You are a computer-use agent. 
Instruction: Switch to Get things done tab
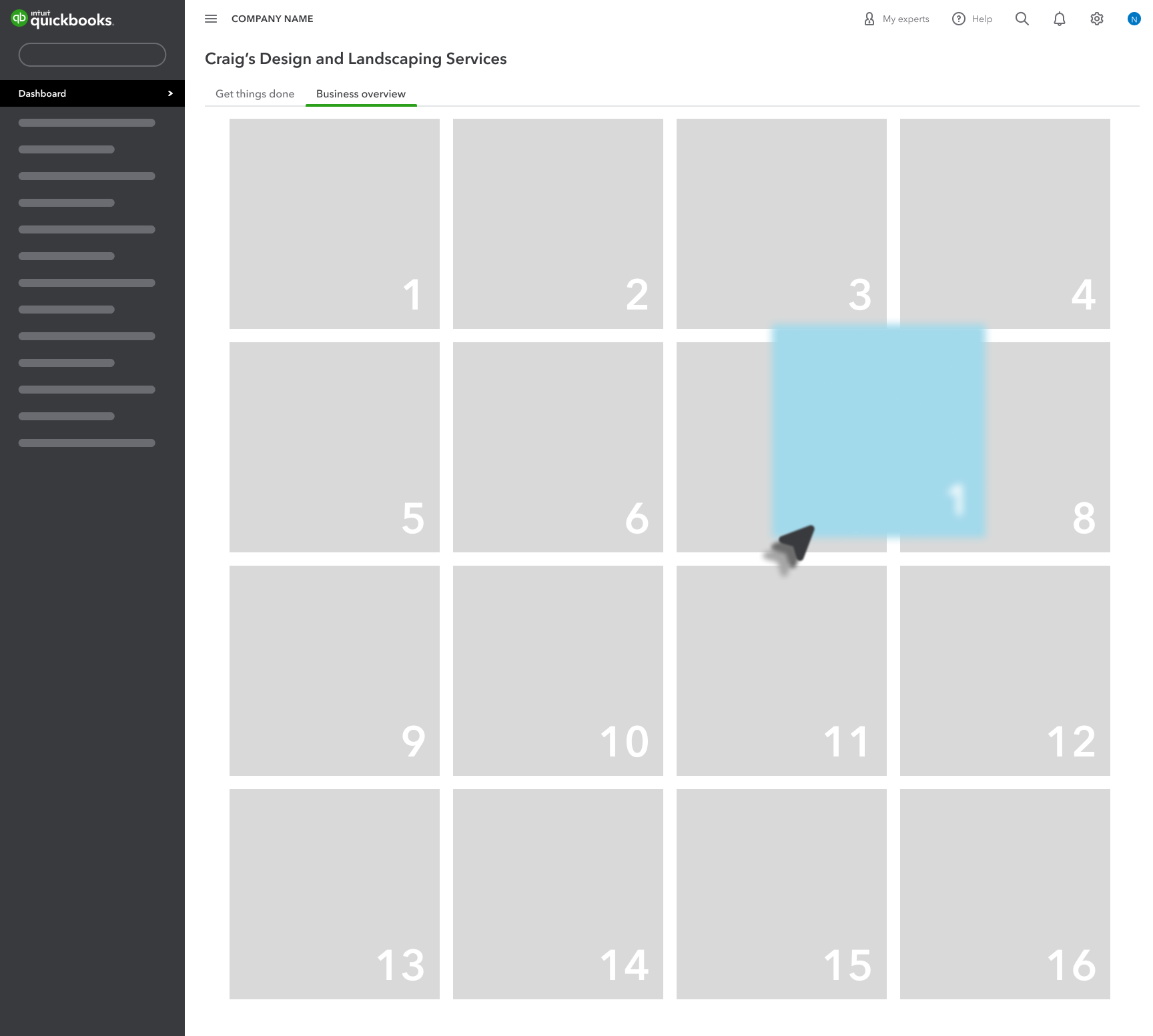click(255, 94)
